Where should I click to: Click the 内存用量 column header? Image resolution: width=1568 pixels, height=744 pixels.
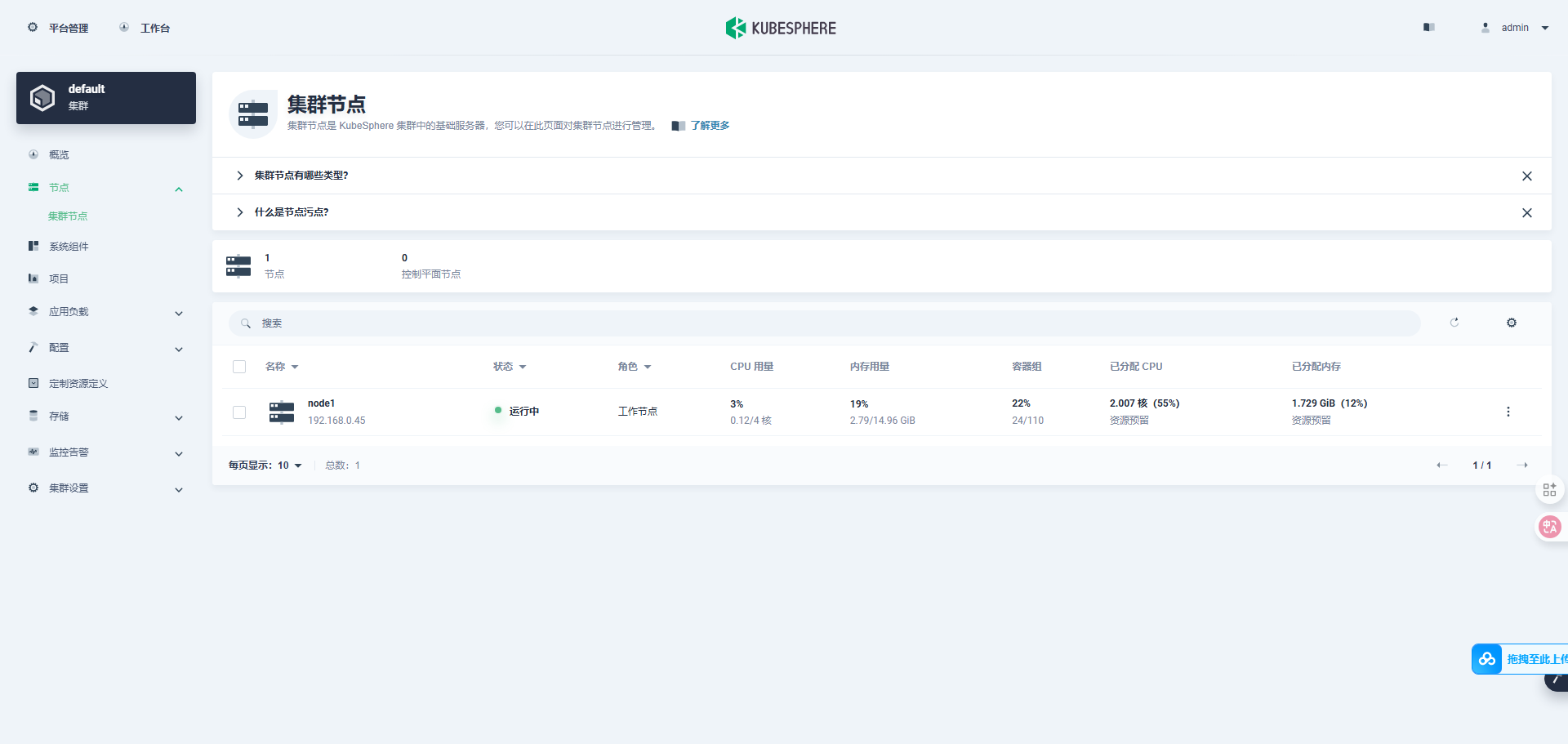pyautogui.click(x=870, y=367)
